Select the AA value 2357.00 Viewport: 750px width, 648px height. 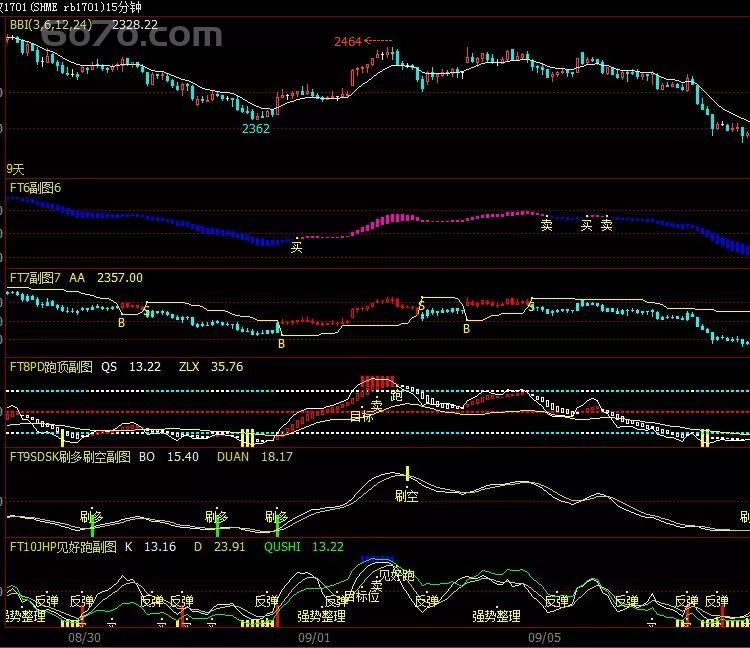[120, 278]
